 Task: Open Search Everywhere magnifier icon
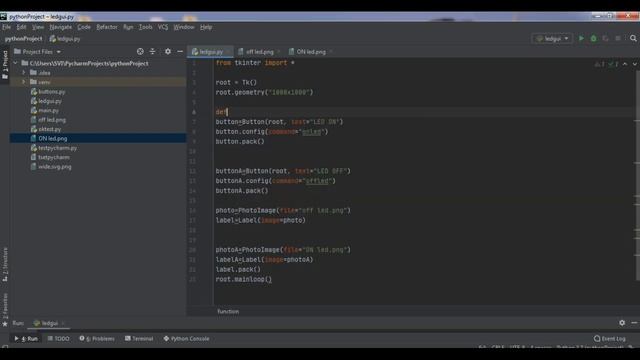tap(633, 38)
